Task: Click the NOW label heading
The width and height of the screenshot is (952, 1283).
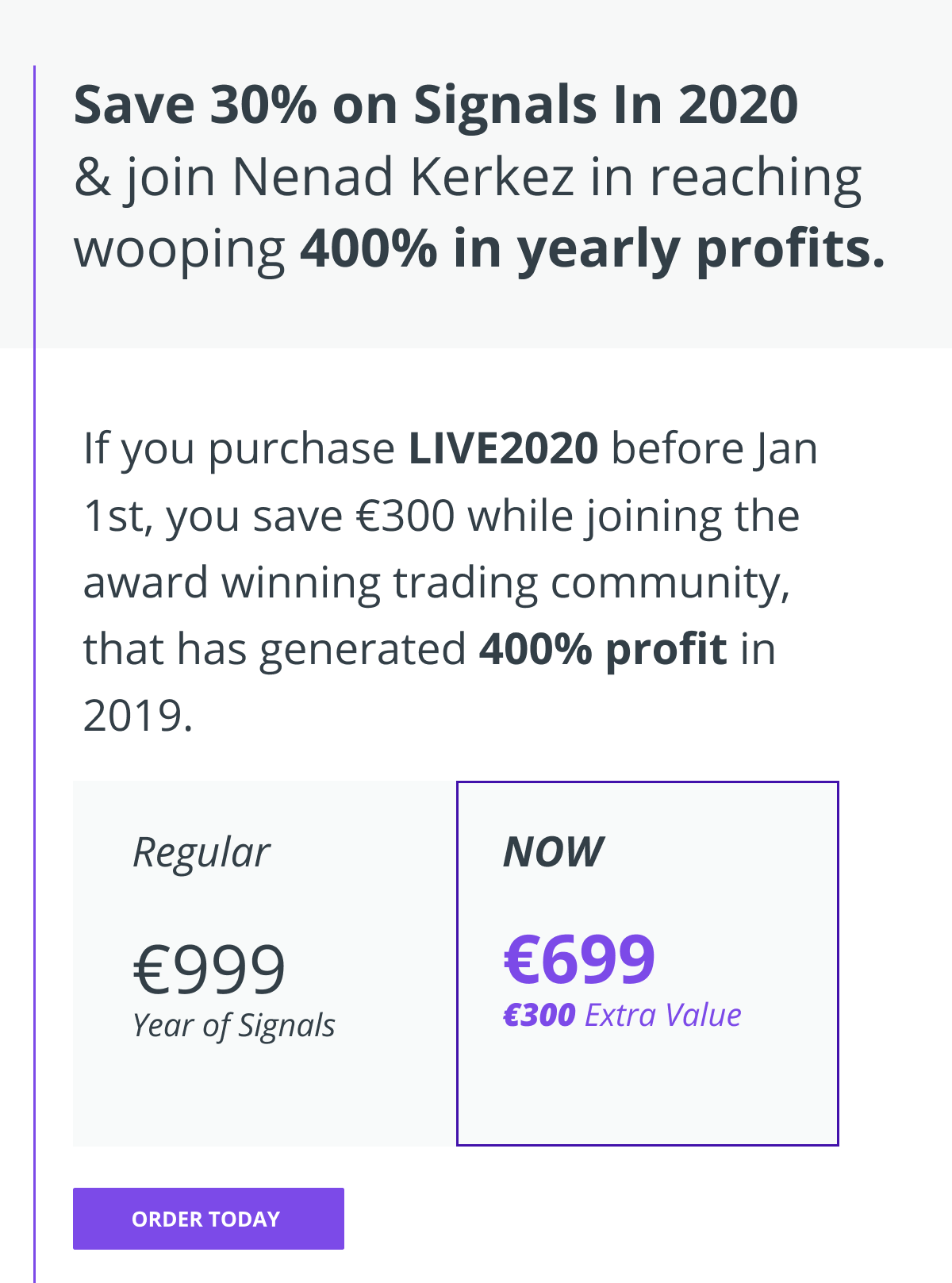Action: pos(554,851)
